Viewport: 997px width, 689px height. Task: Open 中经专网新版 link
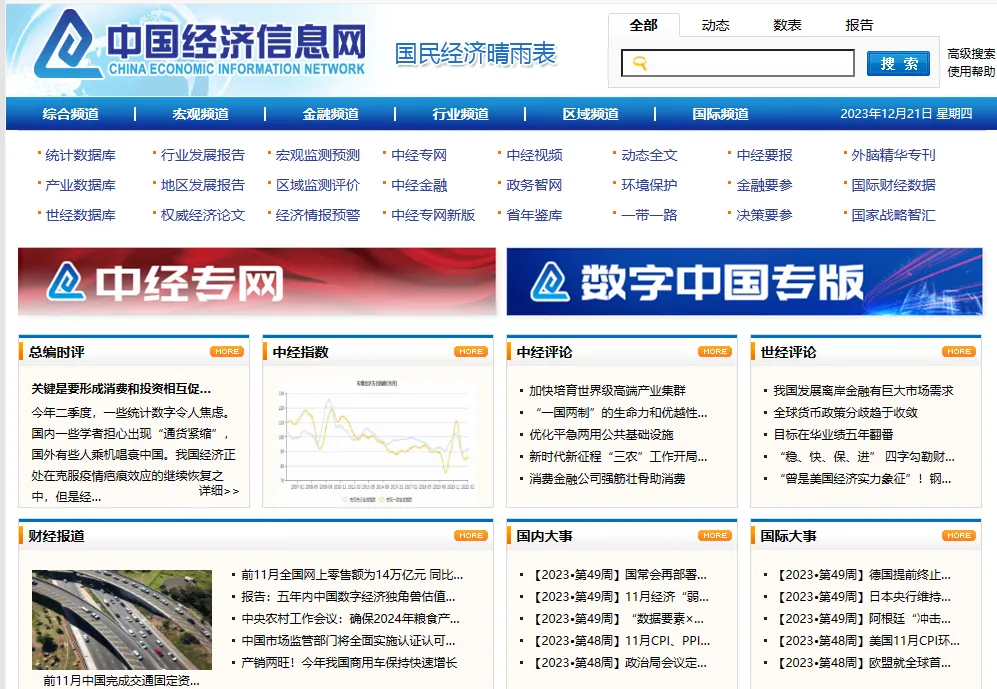(433, 215)
